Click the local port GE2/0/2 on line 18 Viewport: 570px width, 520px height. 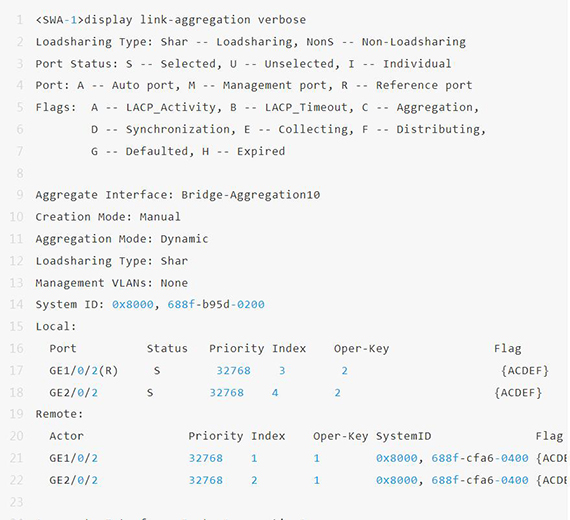[73, 393]
